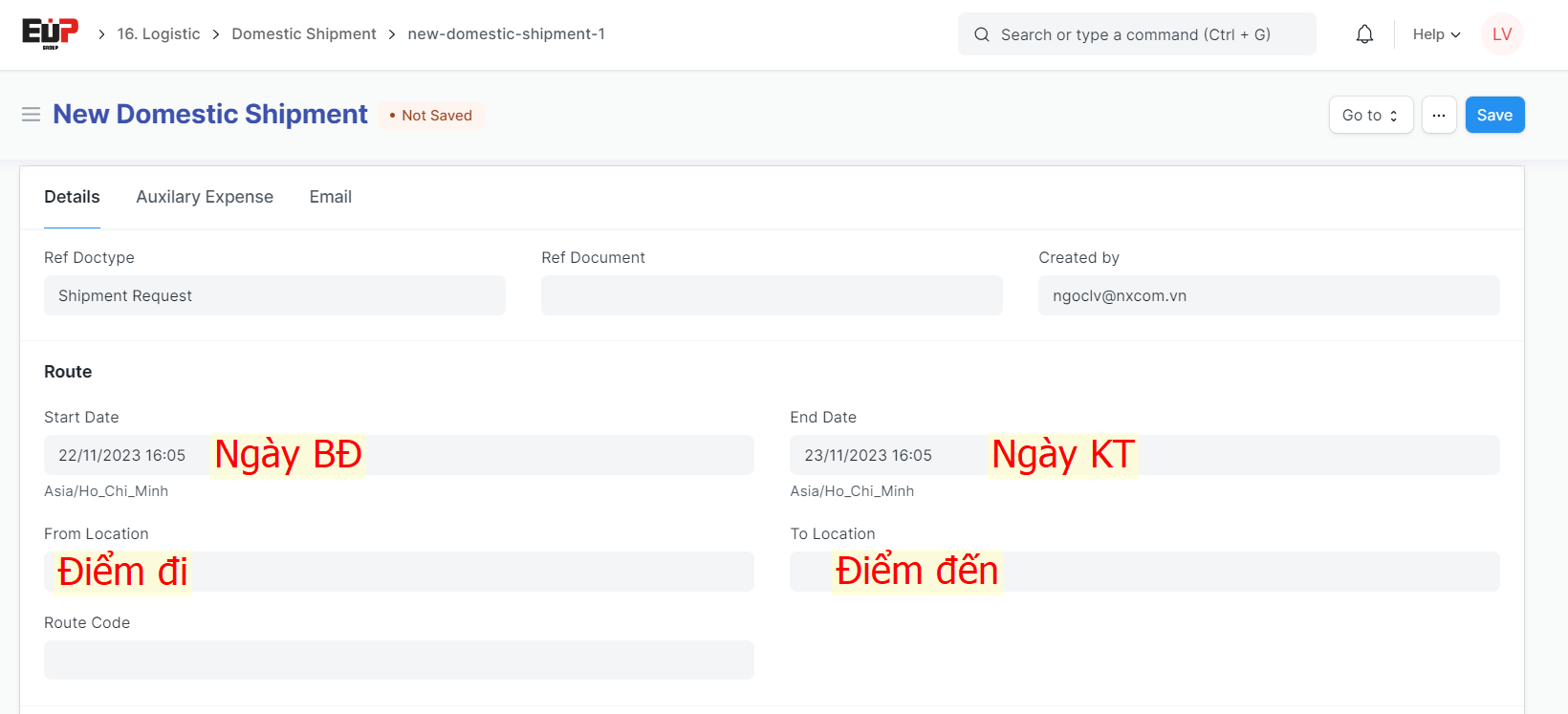Navigate to Domestic Shipment breadcrumb

click(x=304, y=34)
